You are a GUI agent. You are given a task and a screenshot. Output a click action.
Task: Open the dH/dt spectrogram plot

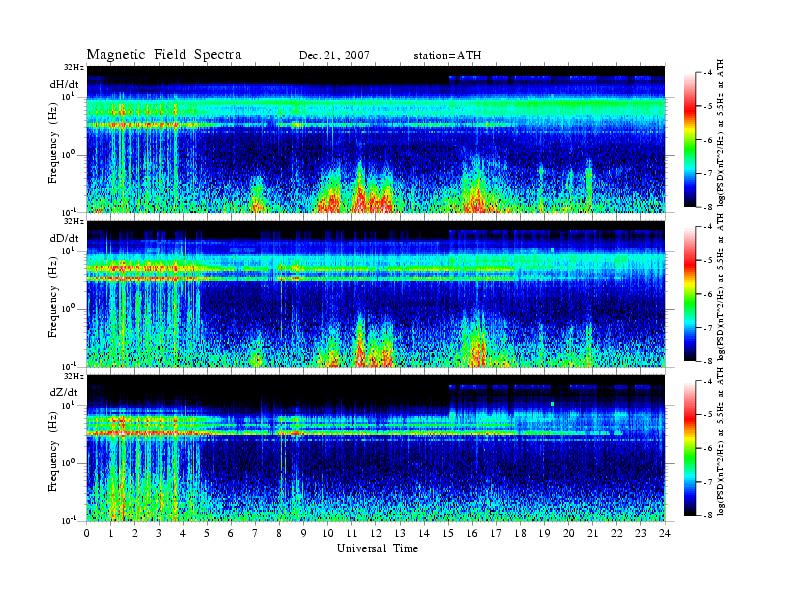click(376, 139)
